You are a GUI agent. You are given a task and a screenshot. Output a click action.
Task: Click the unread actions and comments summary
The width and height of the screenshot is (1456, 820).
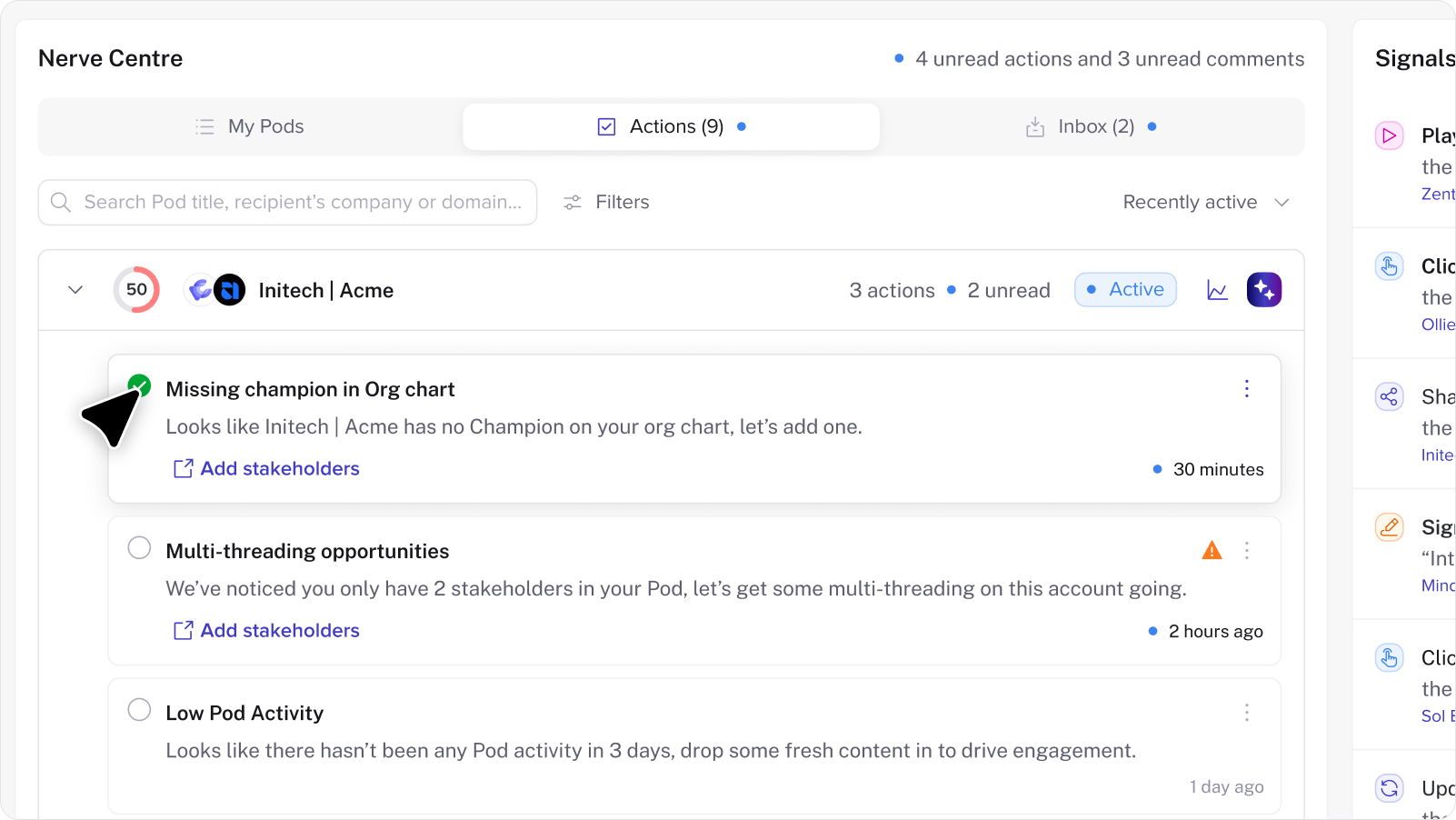pos(1109,59)
